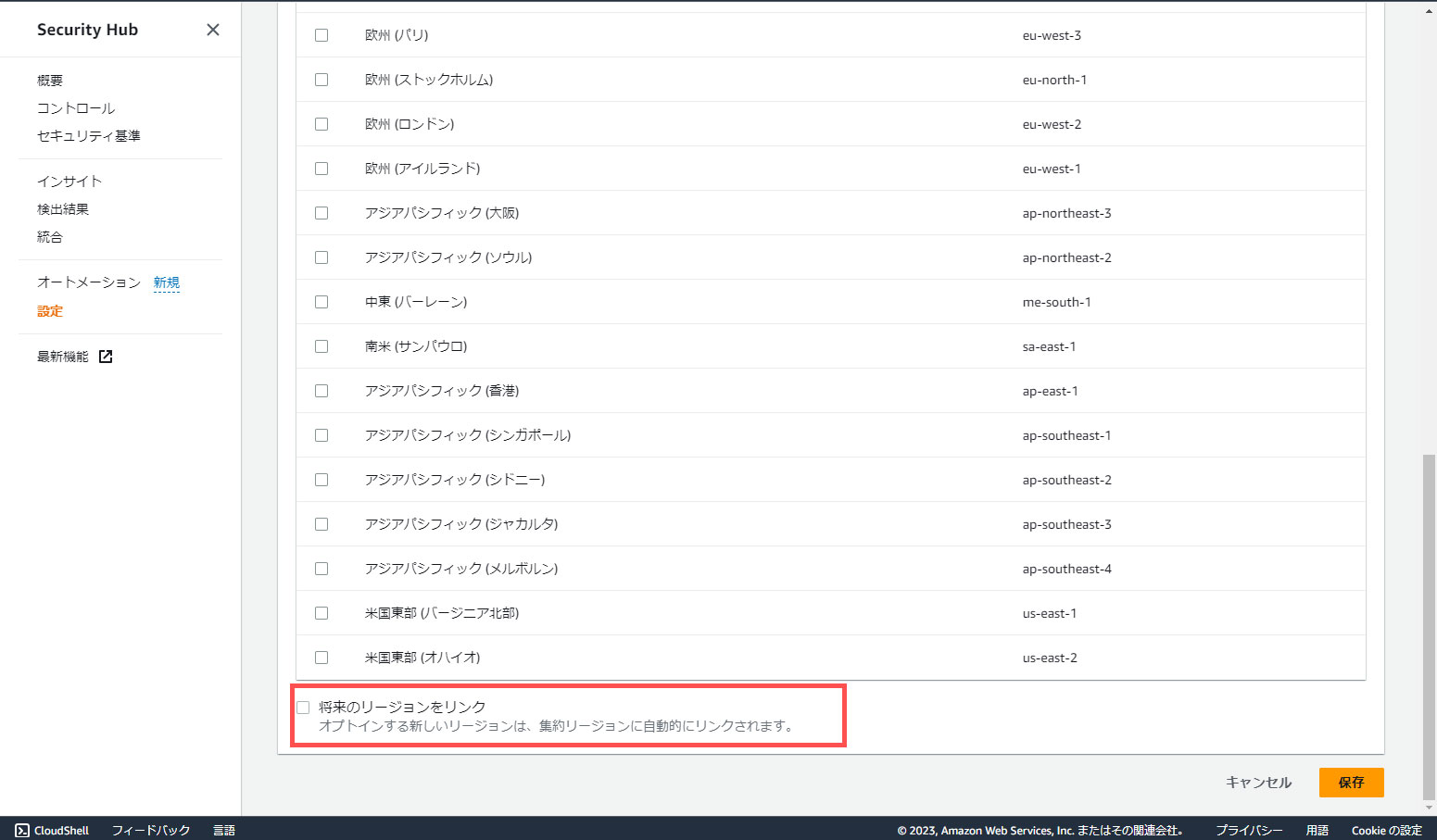Click the キャンセル button

(1258, 783)
